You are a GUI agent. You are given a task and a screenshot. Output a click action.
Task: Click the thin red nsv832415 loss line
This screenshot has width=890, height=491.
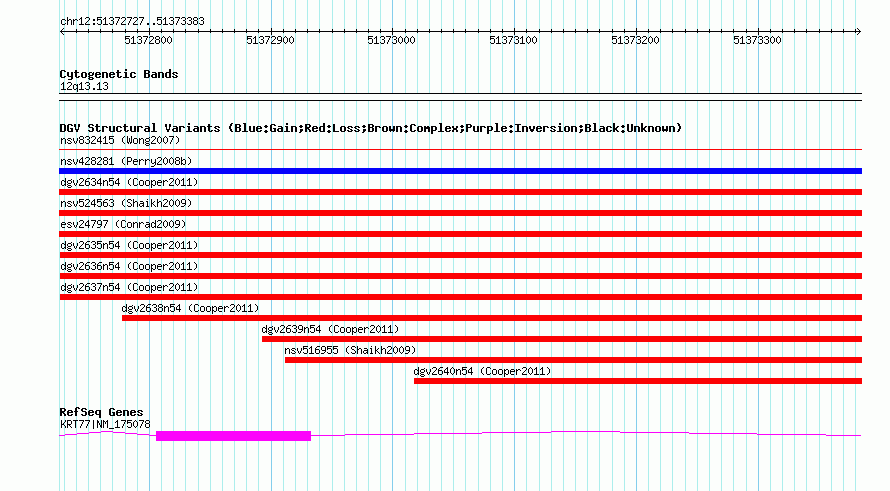point(460,150)
